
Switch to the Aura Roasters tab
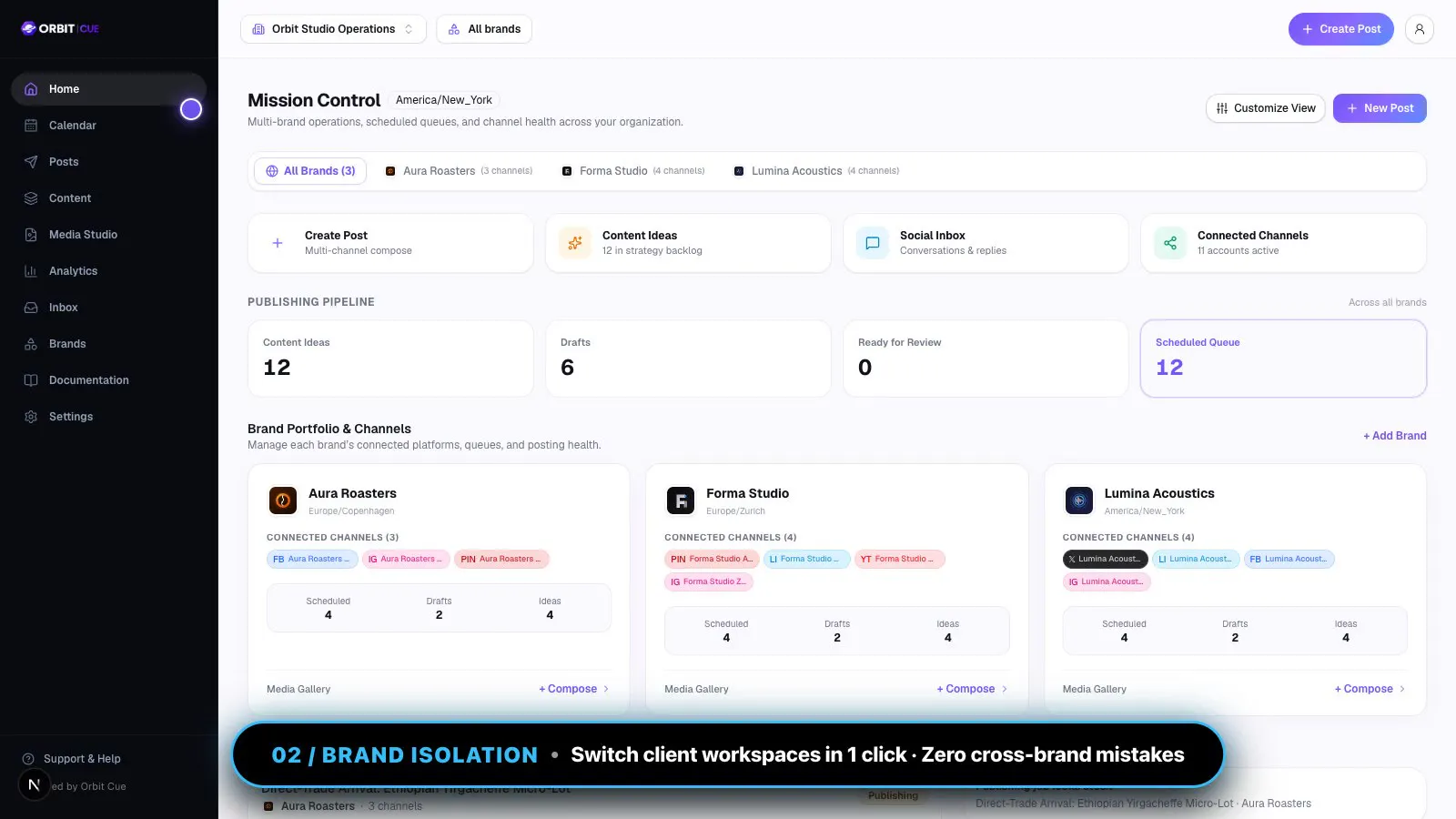point(459,171)
